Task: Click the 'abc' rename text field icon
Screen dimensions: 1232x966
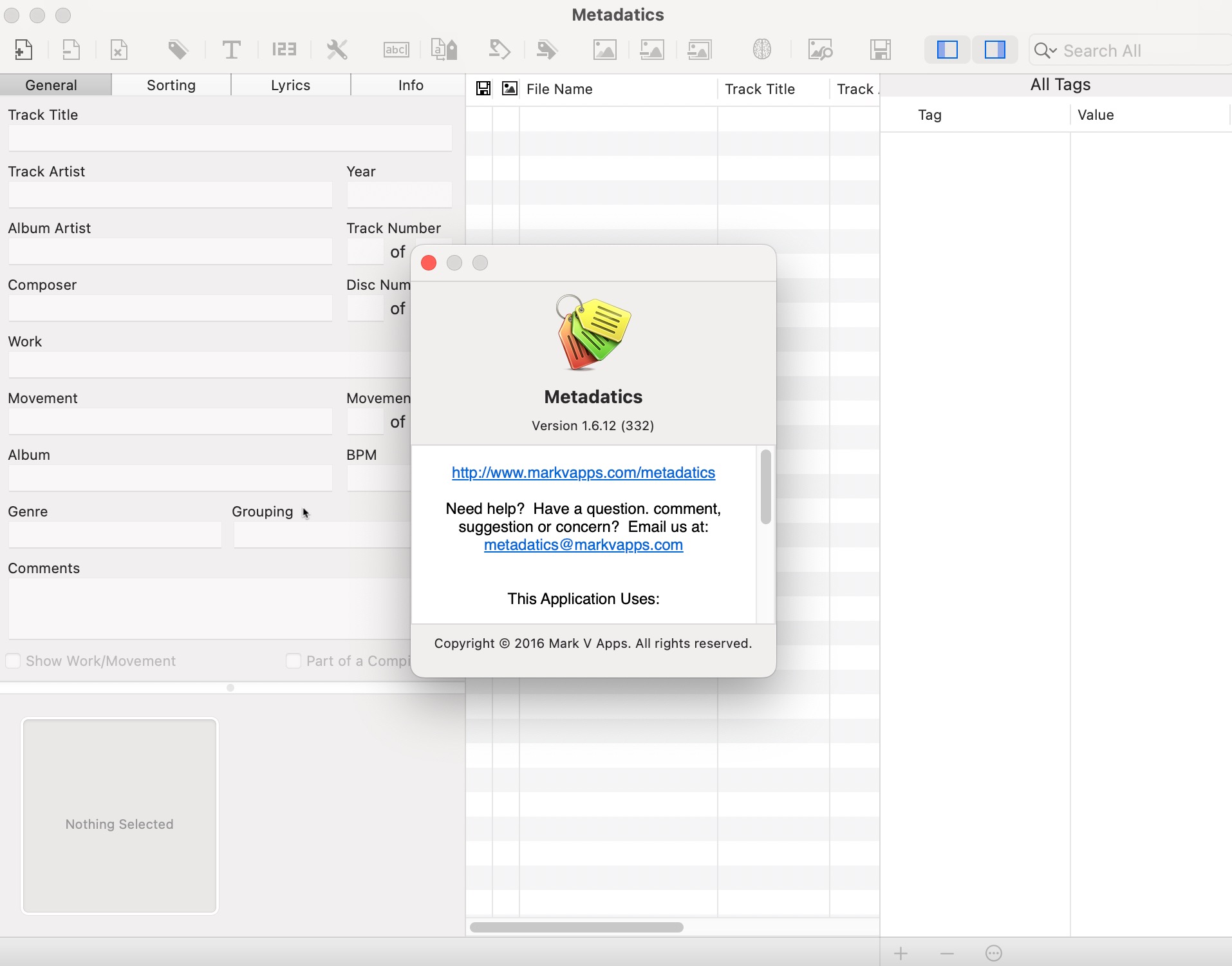Action: (396, 50)
